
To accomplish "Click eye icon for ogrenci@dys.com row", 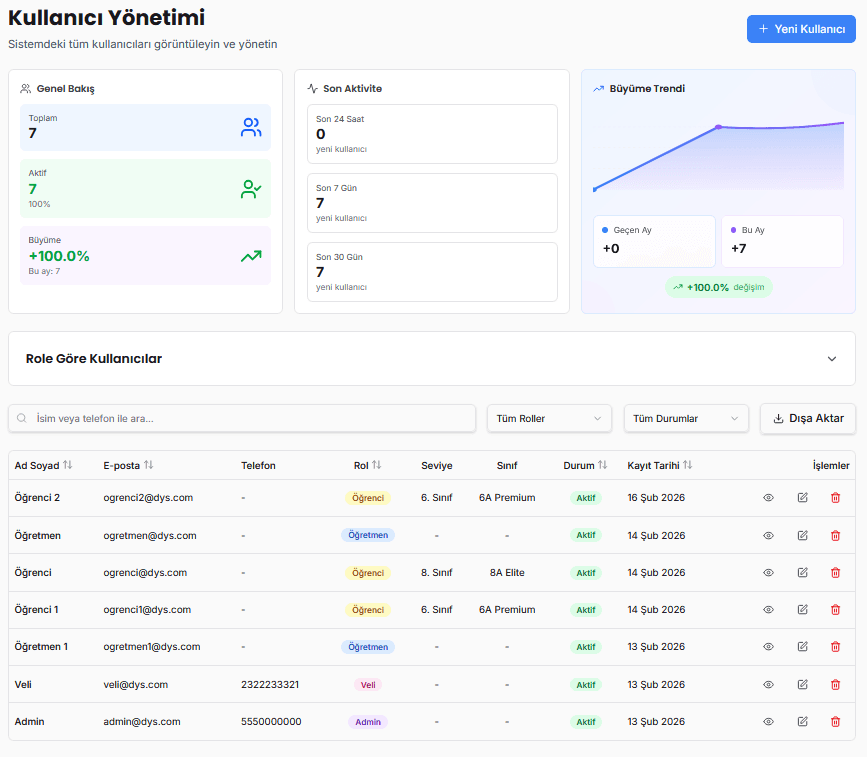I will (x=768, y=573).
